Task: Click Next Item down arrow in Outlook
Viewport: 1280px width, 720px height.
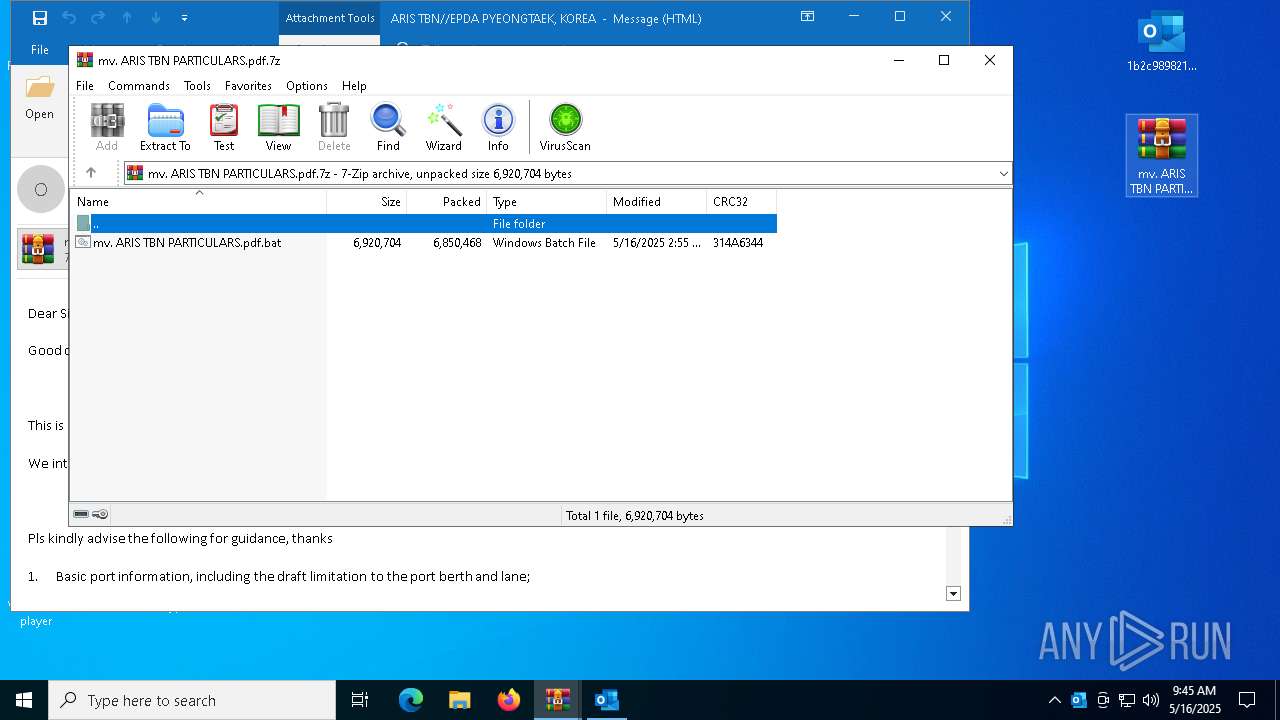Action: point(156,18)
